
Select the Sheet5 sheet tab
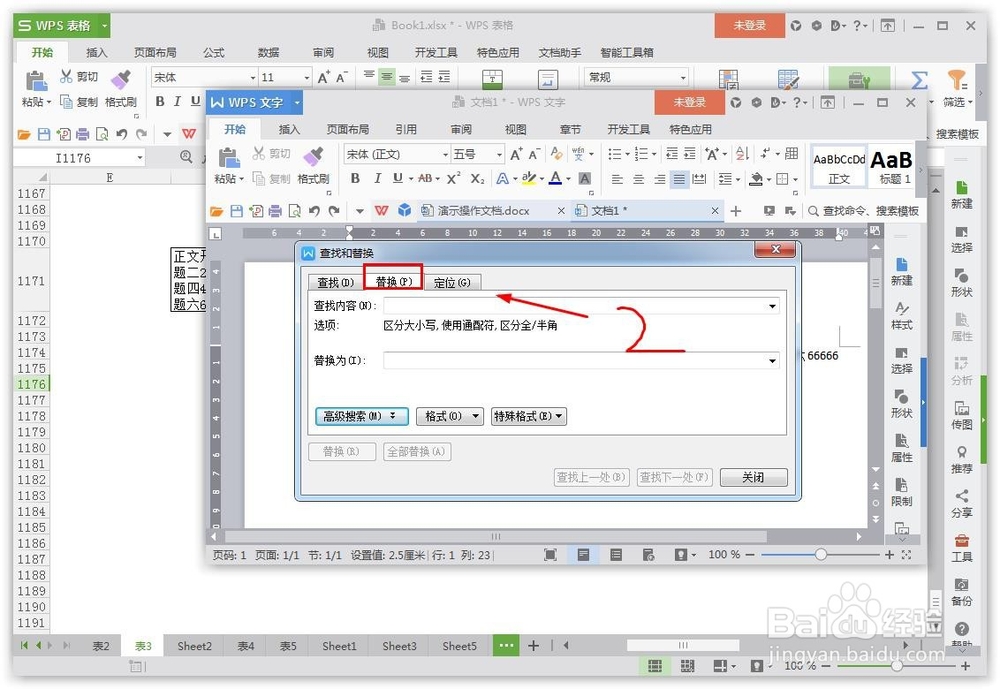(x=459, y=646)
